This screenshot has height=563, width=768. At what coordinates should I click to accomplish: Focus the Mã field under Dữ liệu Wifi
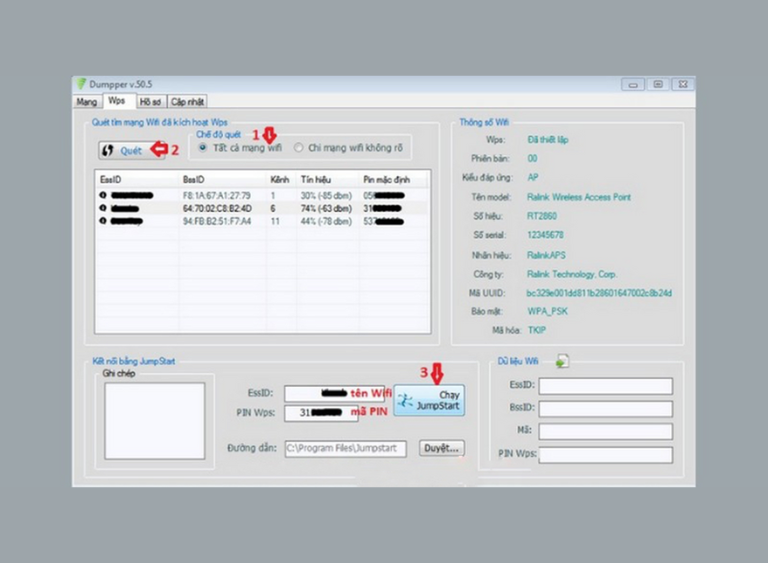(x=605, y=432)
